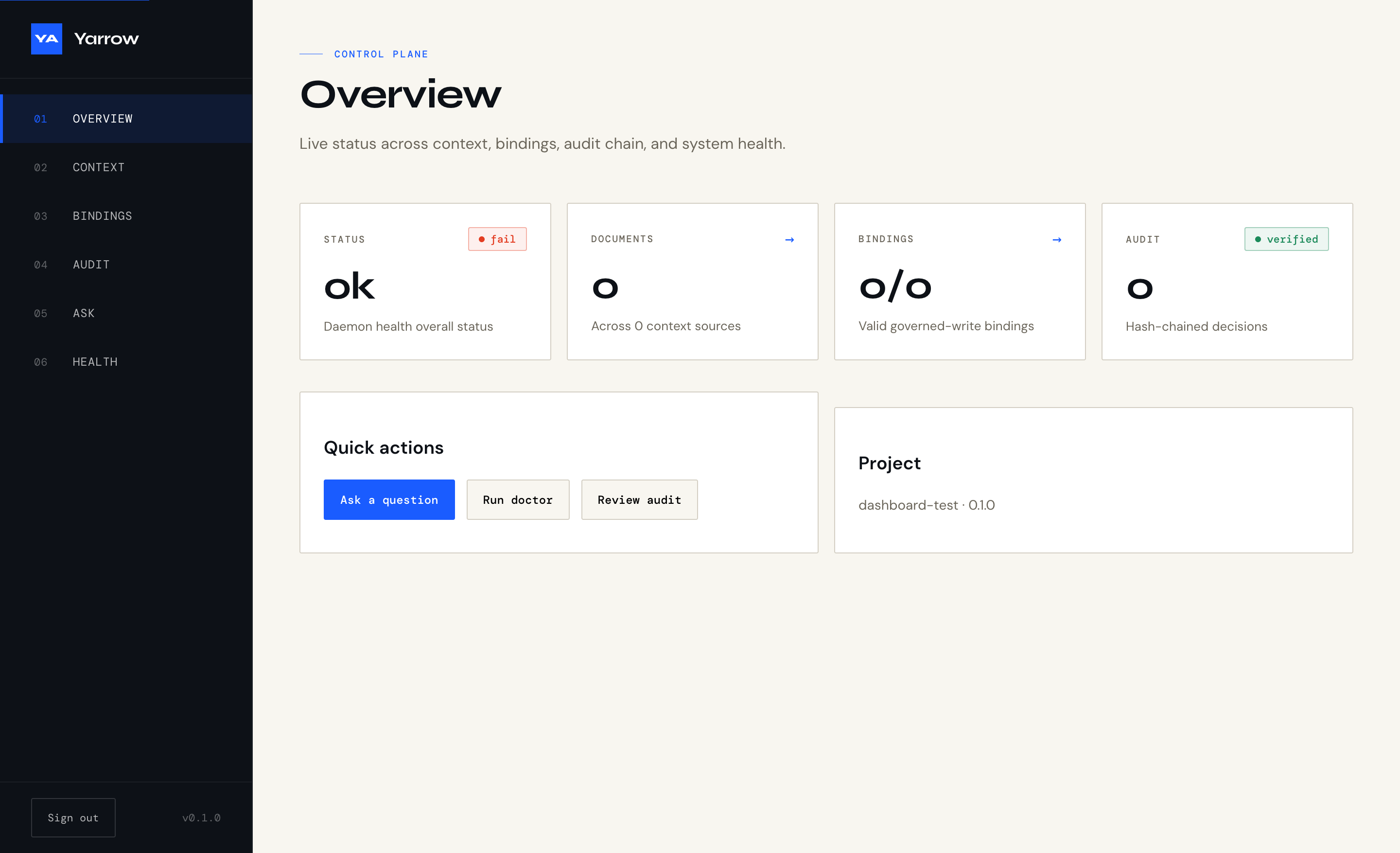The height and width of the screenshot is (853, 1400).
Task: Click the Project card heading
Action: [889, 463]
